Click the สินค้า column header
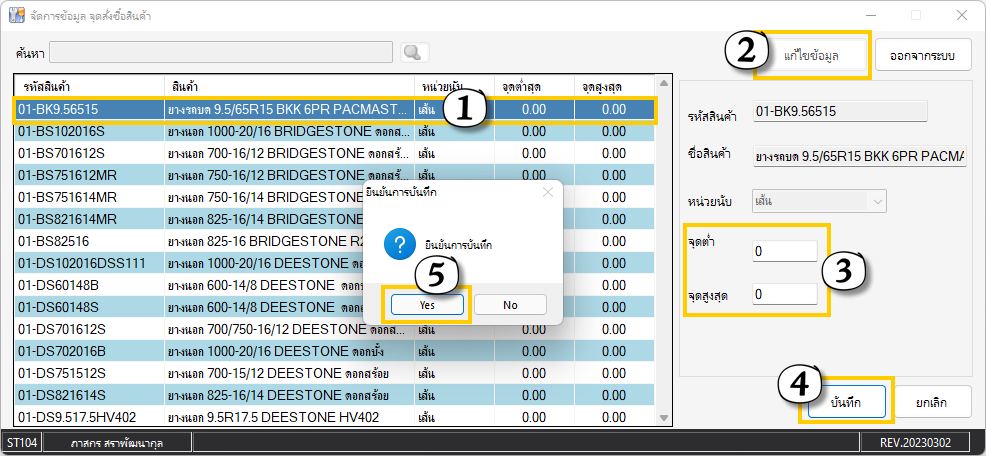This screenshot has width=986, height=456. coord(289,86)
